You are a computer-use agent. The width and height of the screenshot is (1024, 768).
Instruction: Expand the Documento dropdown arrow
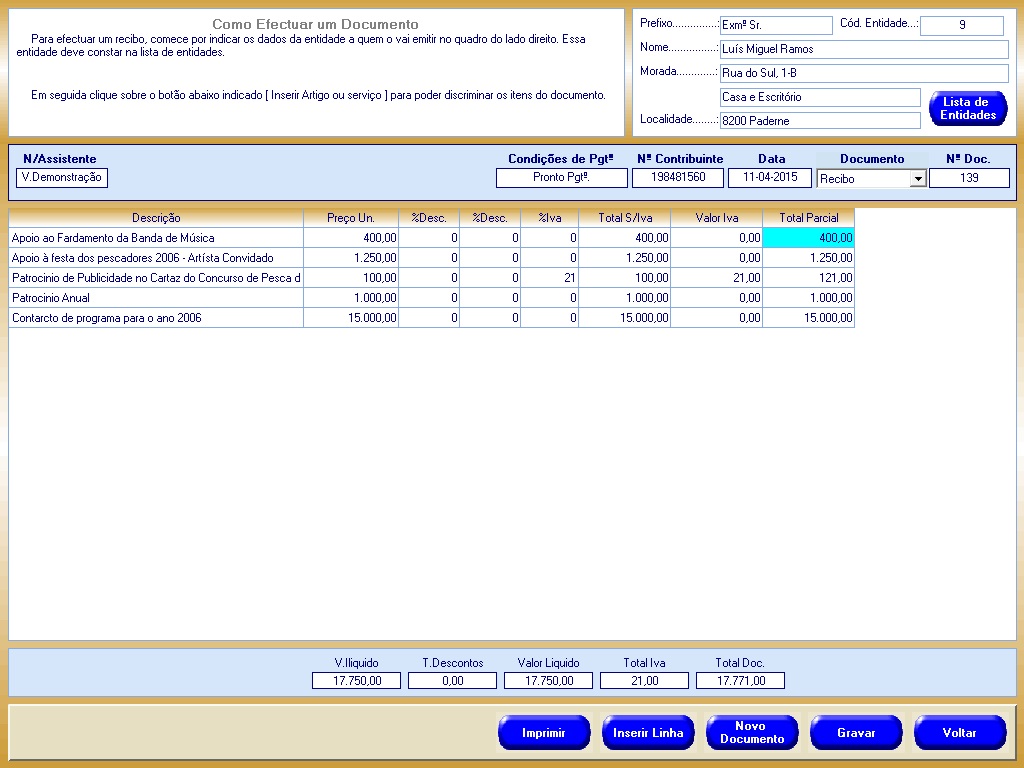pos(917,179)
